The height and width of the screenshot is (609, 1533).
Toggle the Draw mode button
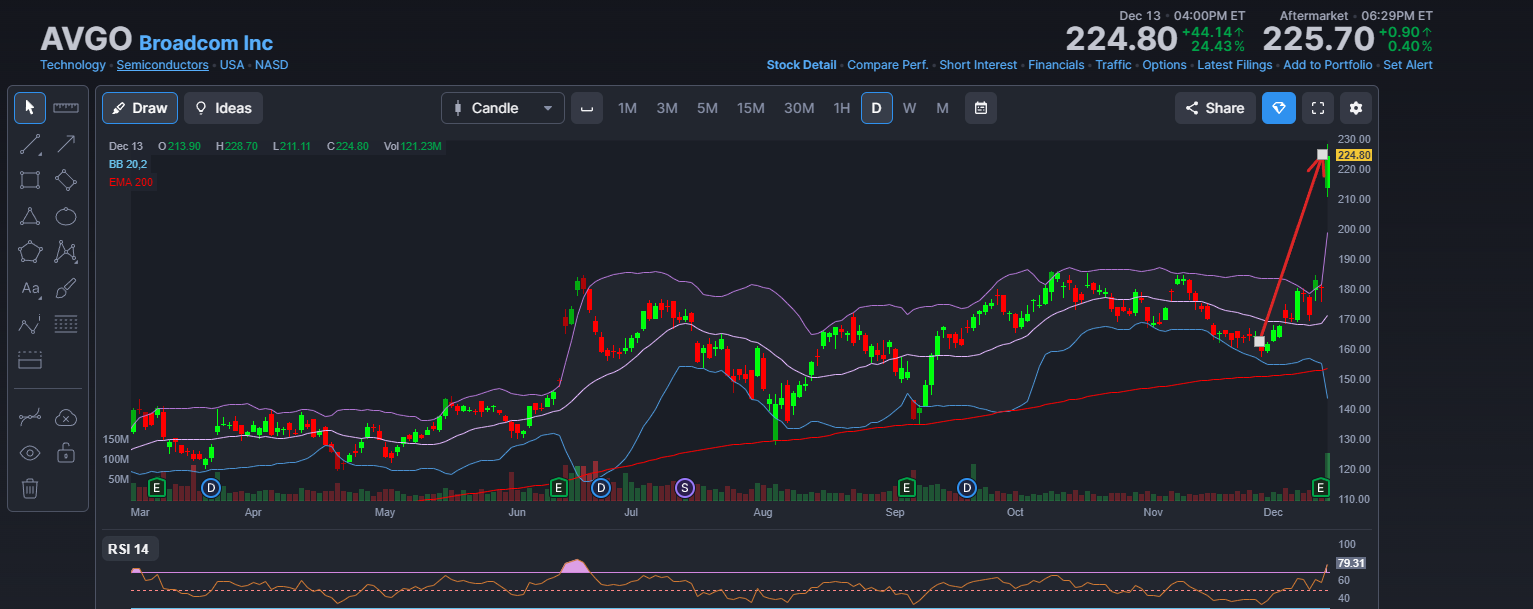(140, 108)
